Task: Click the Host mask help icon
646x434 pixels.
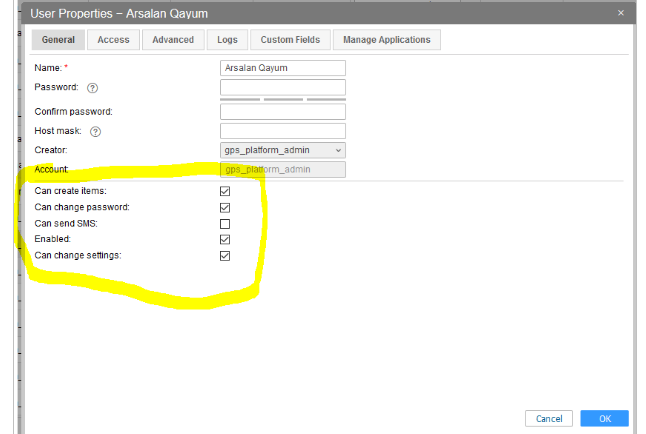Action: pyautogui.click(x=96, y=131)
